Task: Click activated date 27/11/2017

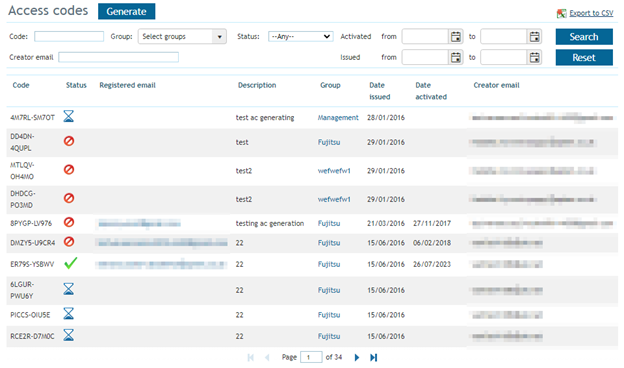Action: pos(432,224)
